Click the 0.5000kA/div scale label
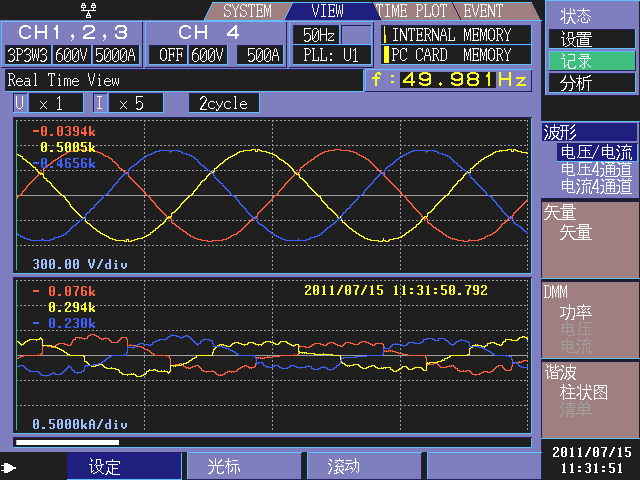This screenshot has width=640, height=480. tap(80, 424)
